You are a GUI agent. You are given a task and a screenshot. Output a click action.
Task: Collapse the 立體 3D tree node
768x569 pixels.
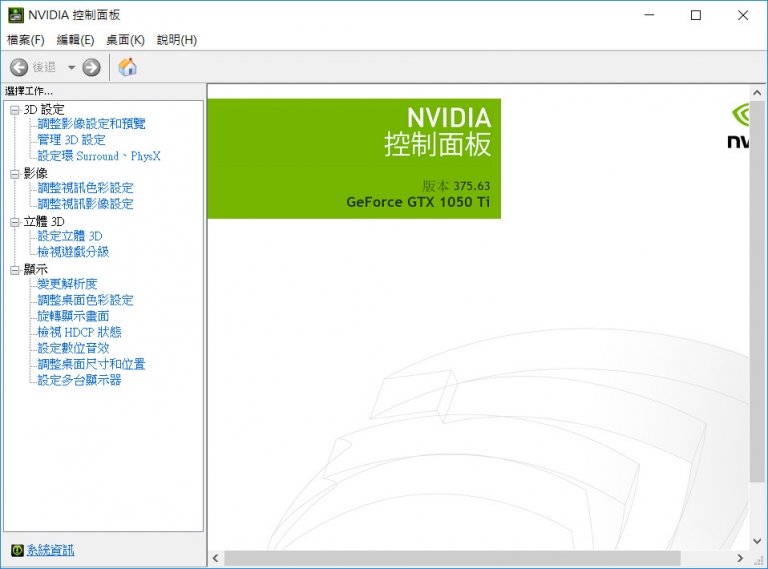click(x=15, y=222)
